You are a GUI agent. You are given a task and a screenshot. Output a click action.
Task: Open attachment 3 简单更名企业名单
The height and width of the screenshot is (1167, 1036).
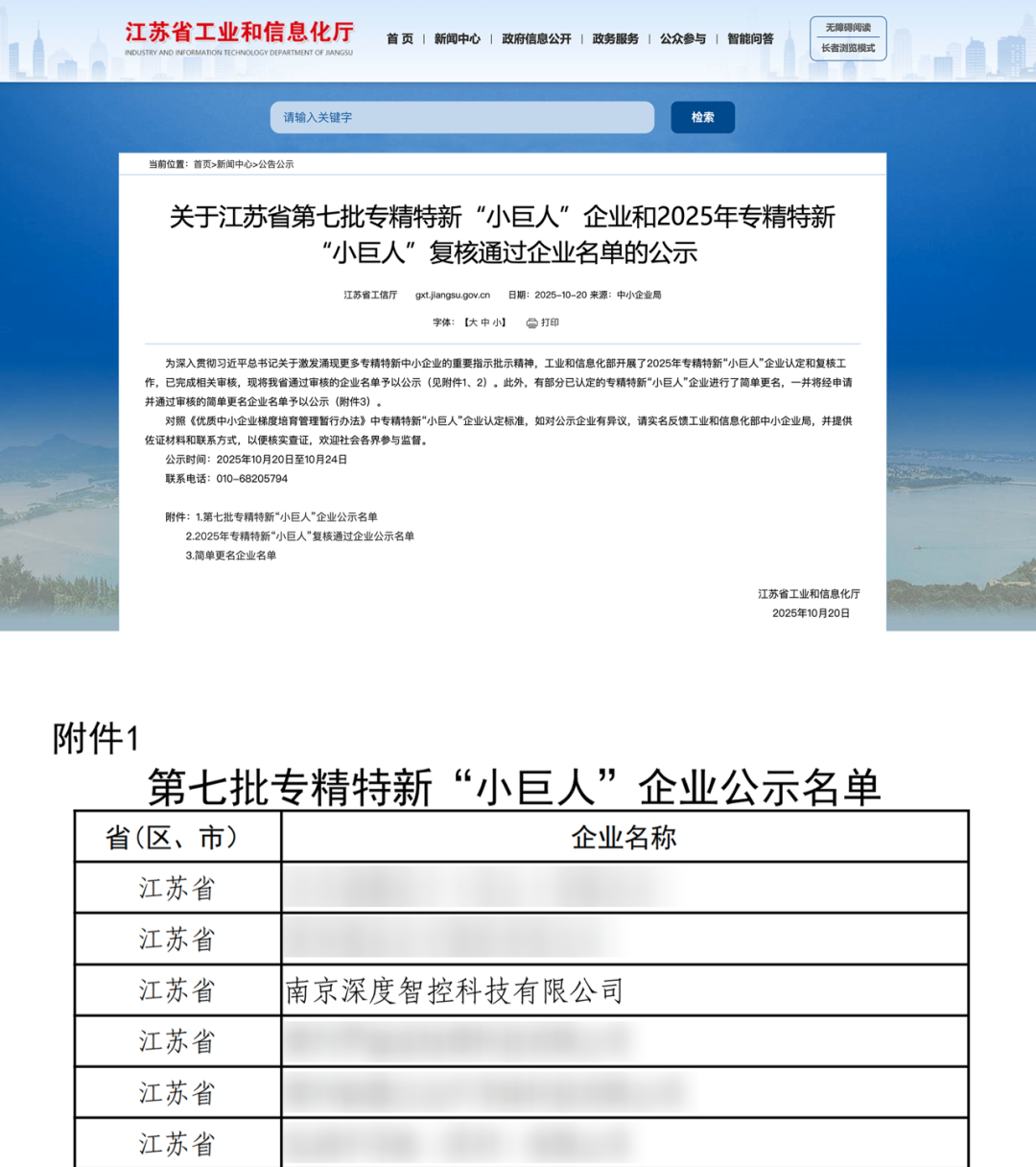(x=231, y=556)
